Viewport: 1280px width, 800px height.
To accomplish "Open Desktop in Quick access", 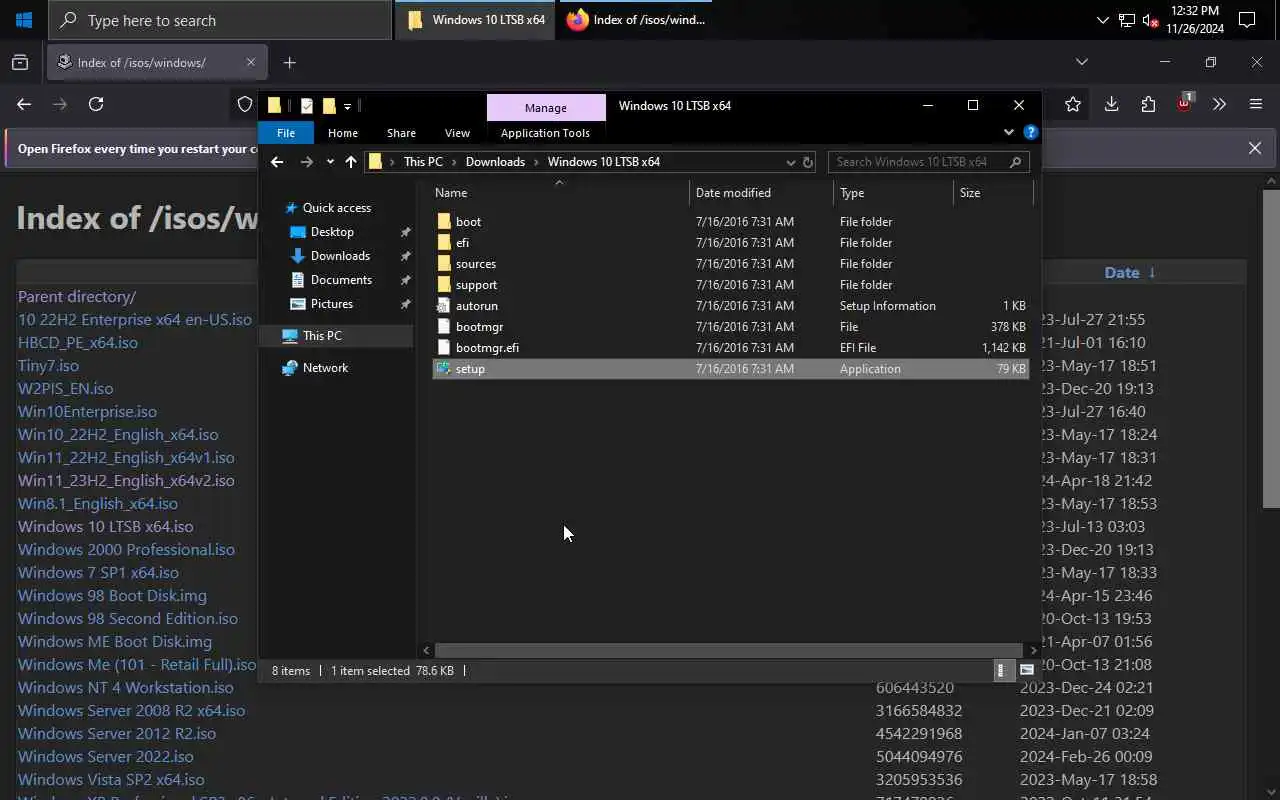I will point(332,232).
